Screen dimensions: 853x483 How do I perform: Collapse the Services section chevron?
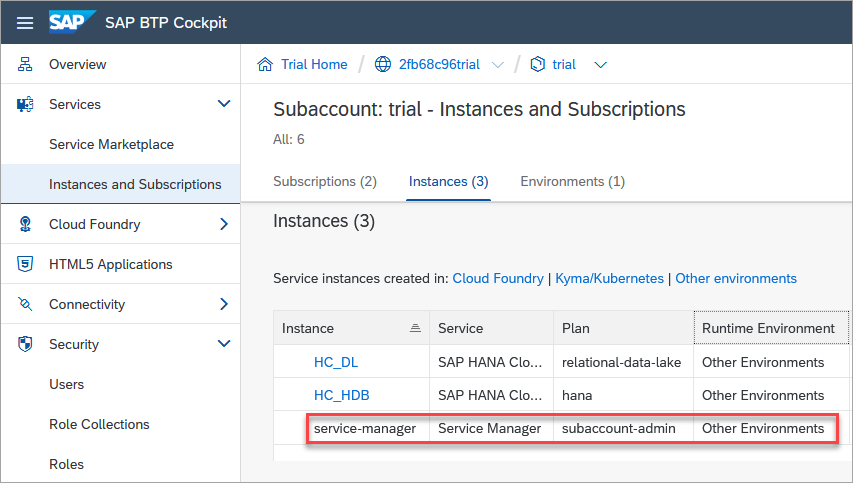(x=224, y=103)
